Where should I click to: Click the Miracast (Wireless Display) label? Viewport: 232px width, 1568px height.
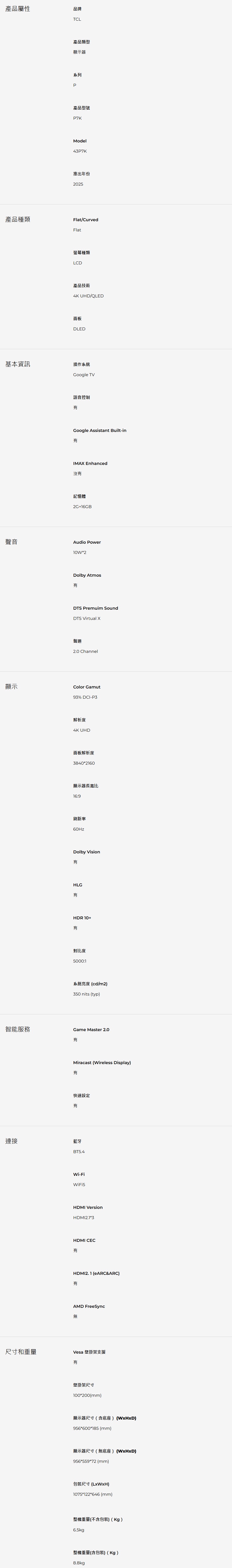(x=102, y=1062)
